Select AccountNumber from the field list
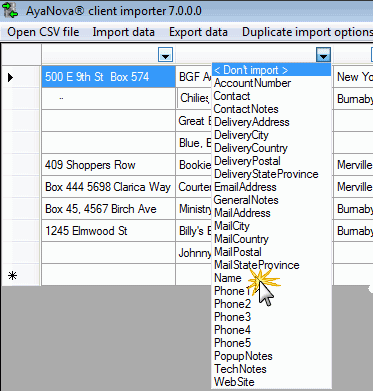373x391 pixels. pyautogui.click(x=271, y=83)
